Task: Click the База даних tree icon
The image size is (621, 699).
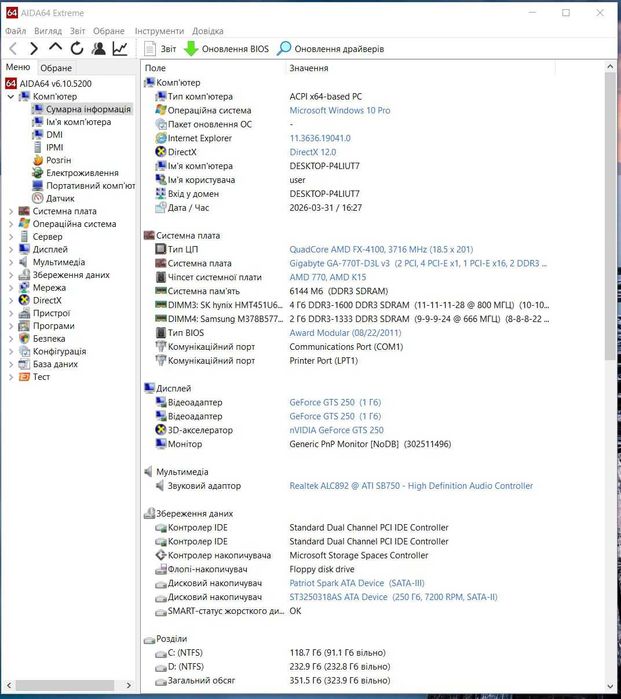Action: click(25, 364)
